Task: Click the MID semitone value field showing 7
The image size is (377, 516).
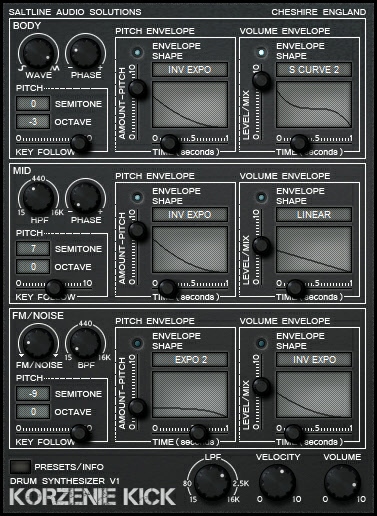Action: point(33,249)
